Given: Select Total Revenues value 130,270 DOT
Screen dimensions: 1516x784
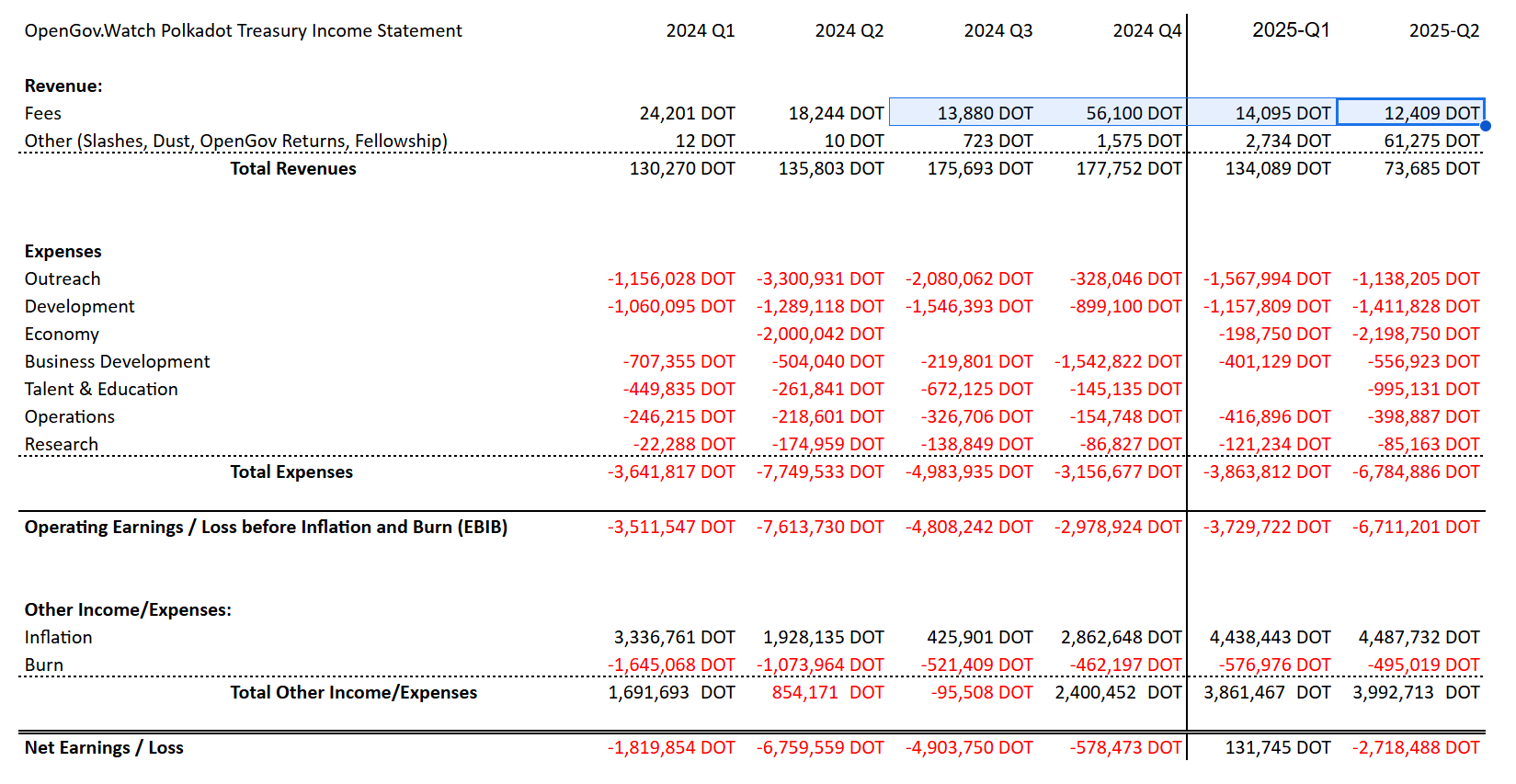Looking at the screenshot, I should click(682, 168).
